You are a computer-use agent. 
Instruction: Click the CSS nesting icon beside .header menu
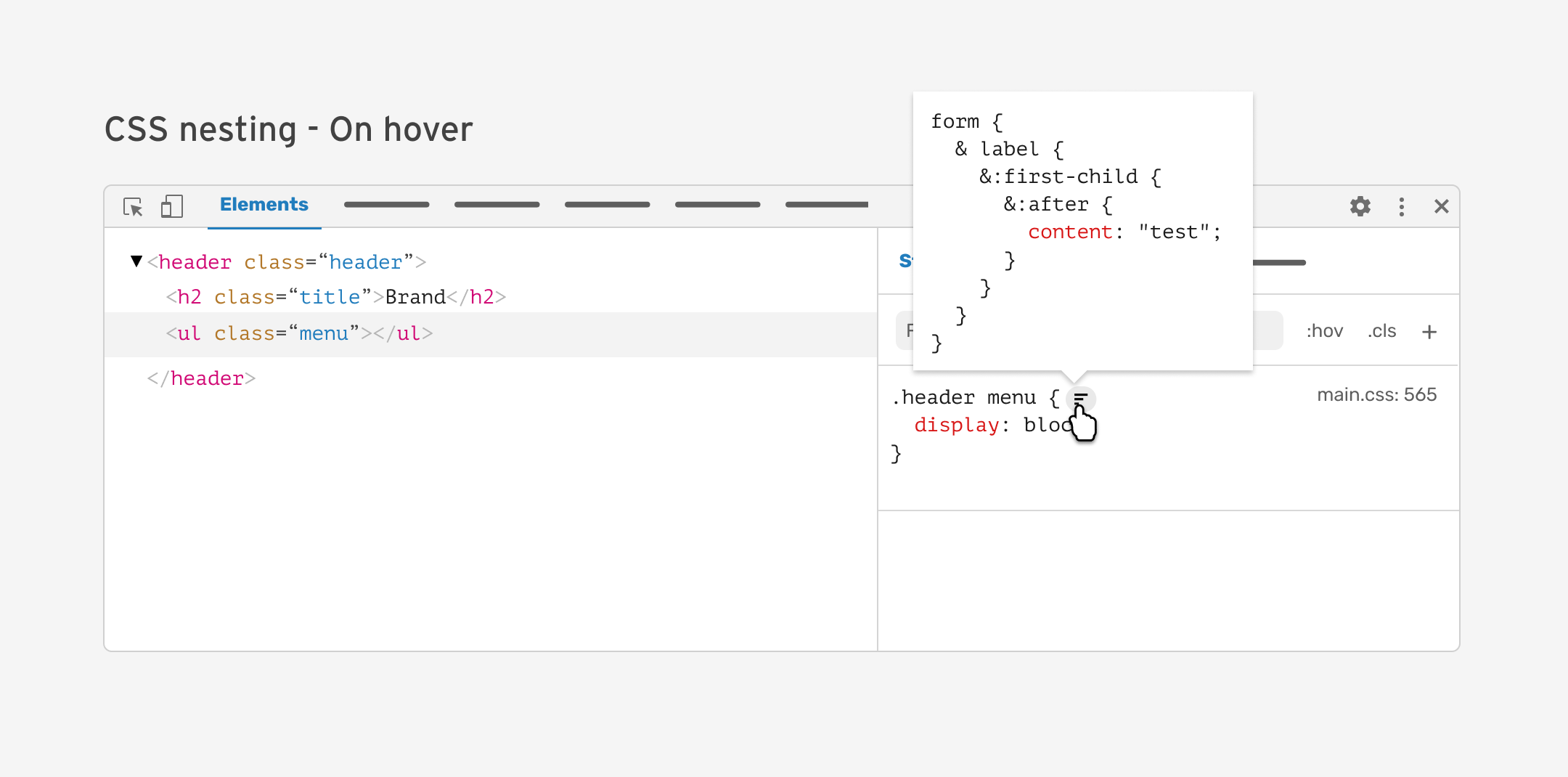click(x=1081, y=399)
